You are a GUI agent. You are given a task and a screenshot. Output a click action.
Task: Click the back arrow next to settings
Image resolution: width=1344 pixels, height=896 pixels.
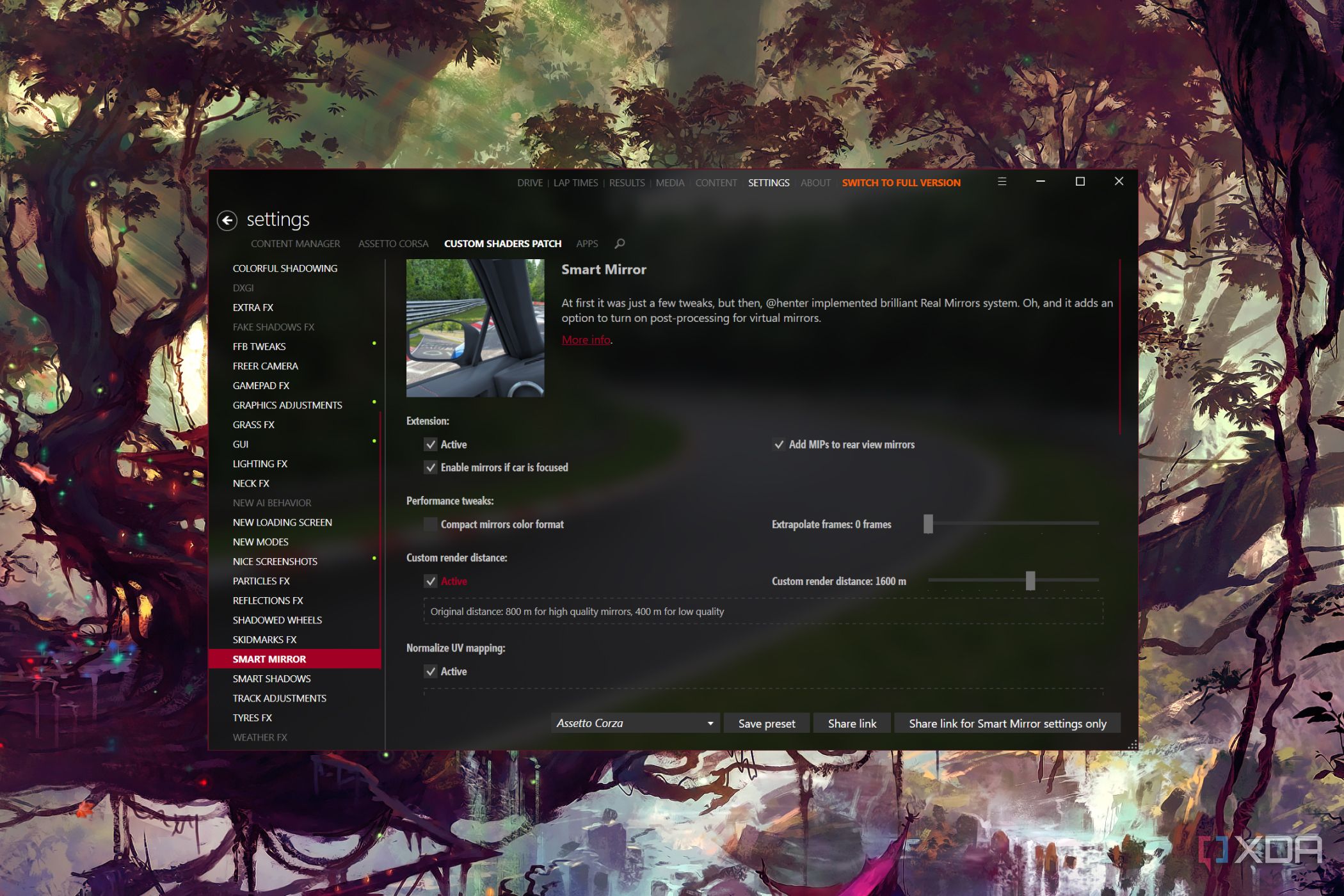pos(227,220)
